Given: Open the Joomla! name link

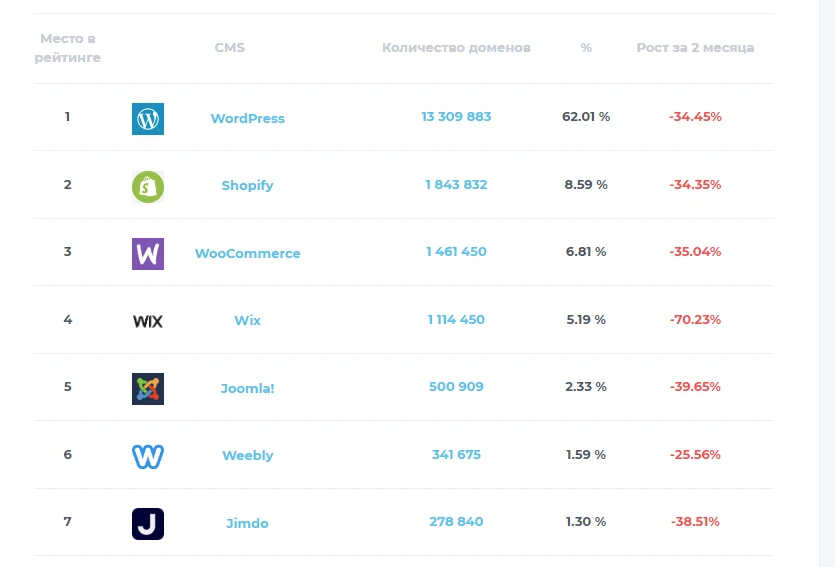Looking at the screenshot, I should click(x=248, y=388).
